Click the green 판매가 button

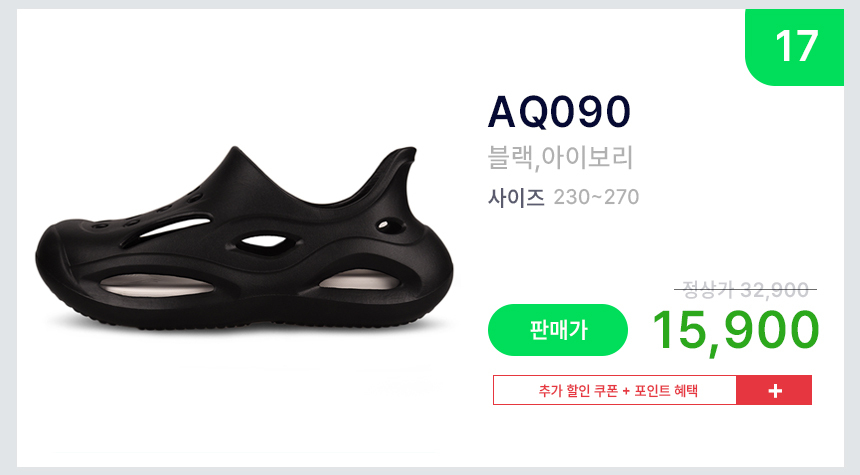[x=558, y=330]
